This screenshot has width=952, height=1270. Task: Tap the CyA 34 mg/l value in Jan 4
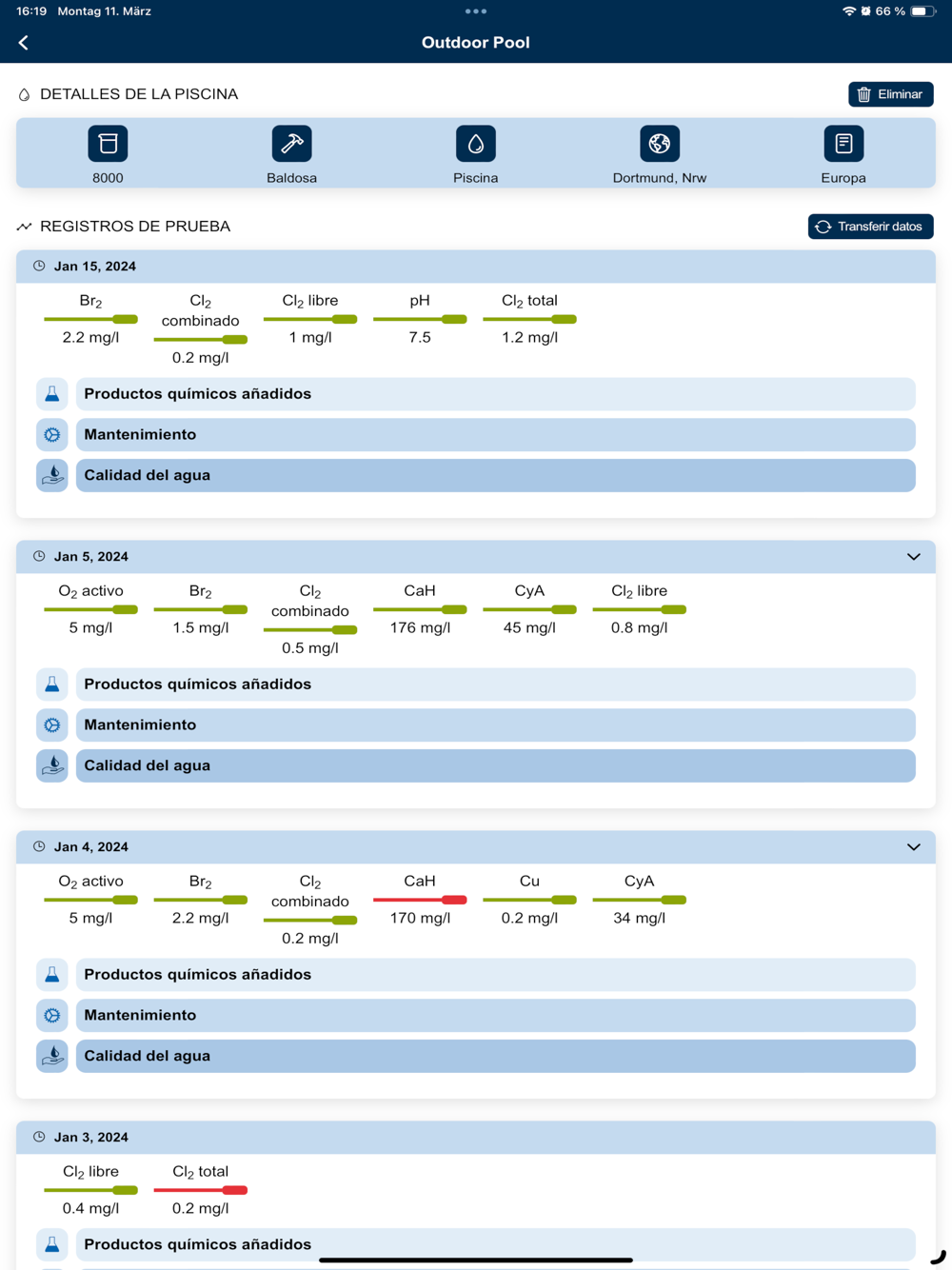pyautogui.click(x=639, y=919)
